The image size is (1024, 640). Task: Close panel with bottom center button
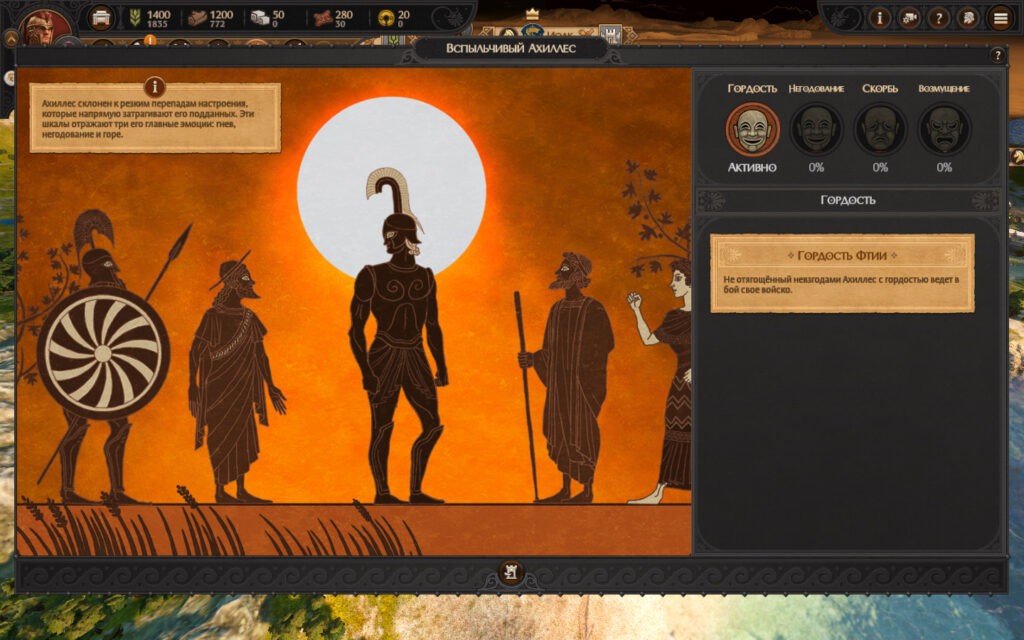[x=511, y=573]
